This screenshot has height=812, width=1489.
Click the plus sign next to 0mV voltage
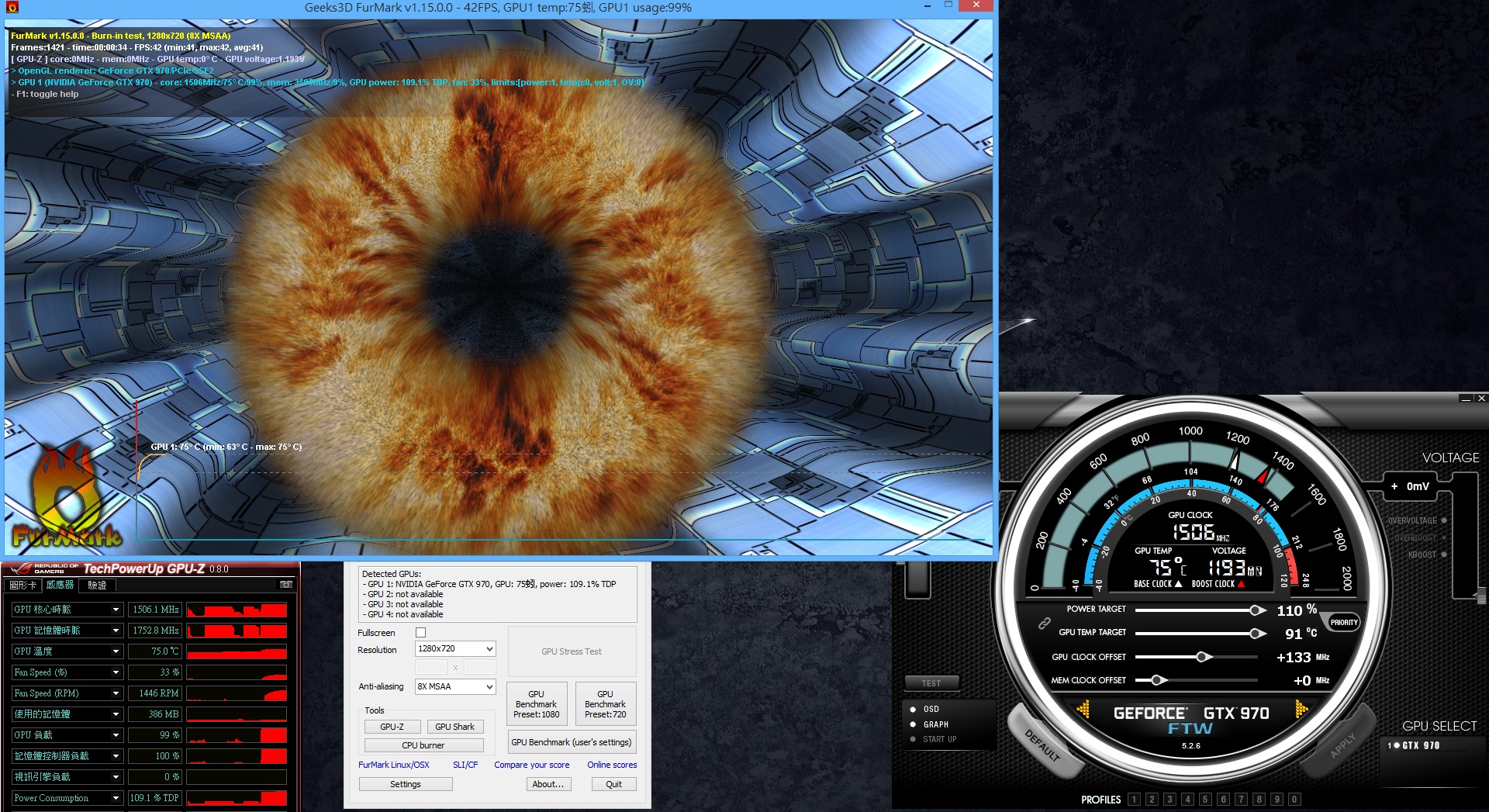coord(1394,486)
